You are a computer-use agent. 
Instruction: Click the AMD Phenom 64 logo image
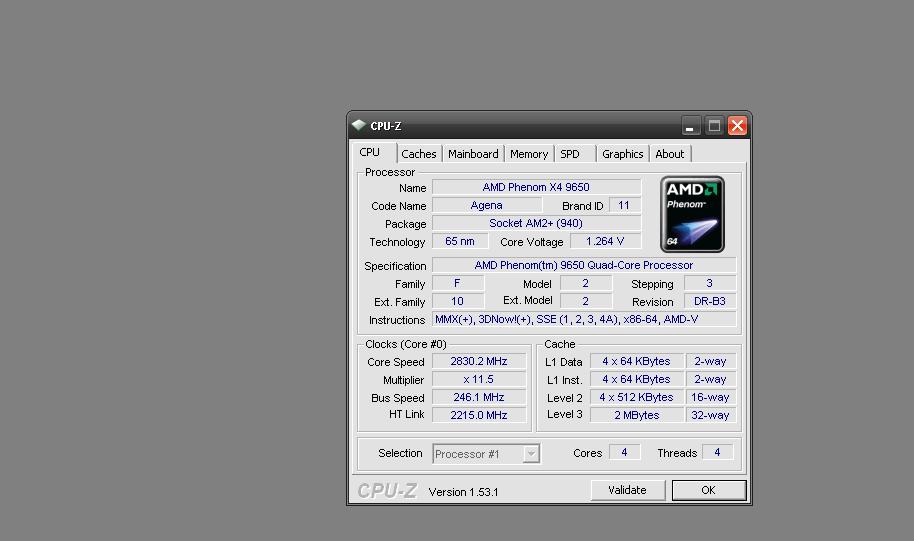(692, 215)
